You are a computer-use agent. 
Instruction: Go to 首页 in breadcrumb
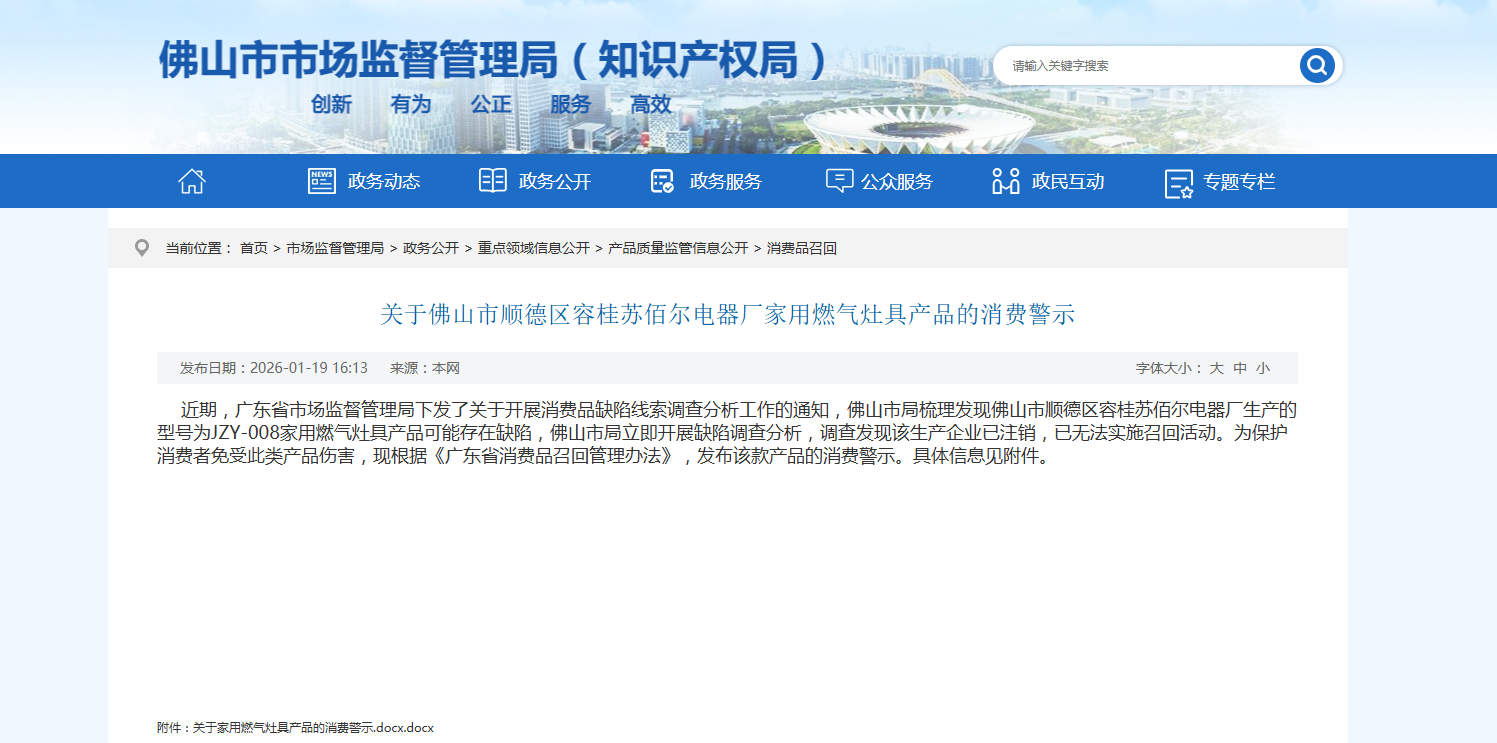[254, 248]
